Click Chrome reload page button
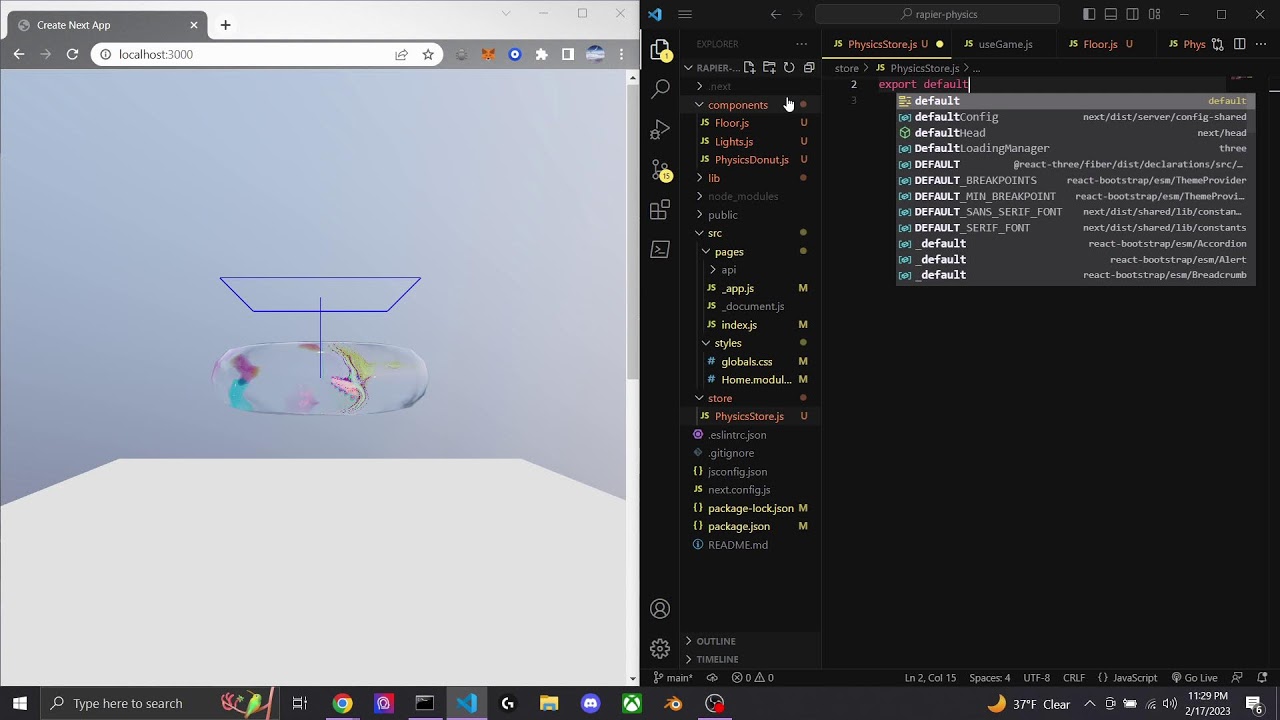The height and width of the screenshot is (720, 1280). (x=72, y=54)
